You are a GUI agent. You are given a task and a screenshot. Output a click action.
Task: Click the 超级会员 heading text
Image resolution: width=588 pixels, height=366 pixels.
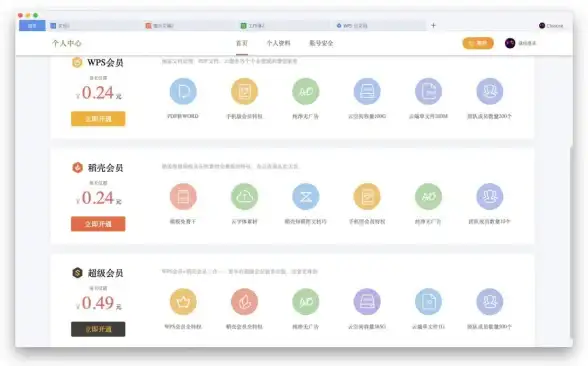[105, 273]
